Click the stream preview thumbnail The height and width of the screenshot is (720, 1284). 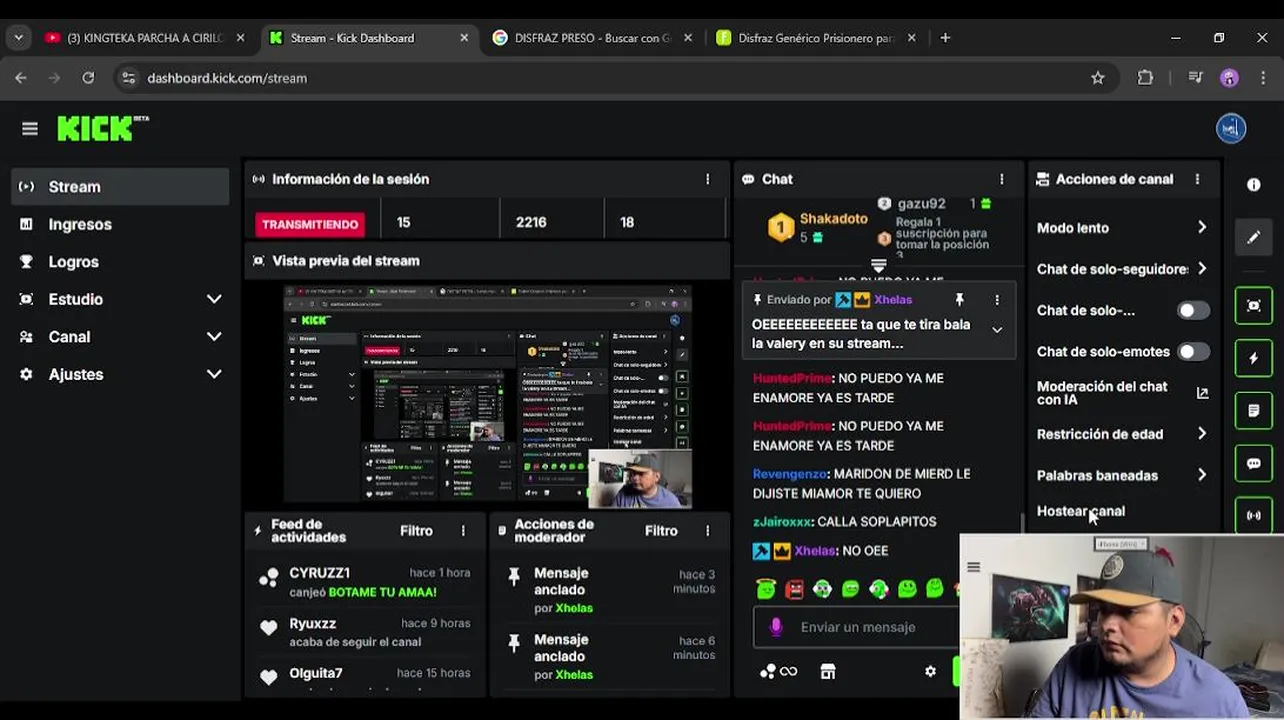487,396
